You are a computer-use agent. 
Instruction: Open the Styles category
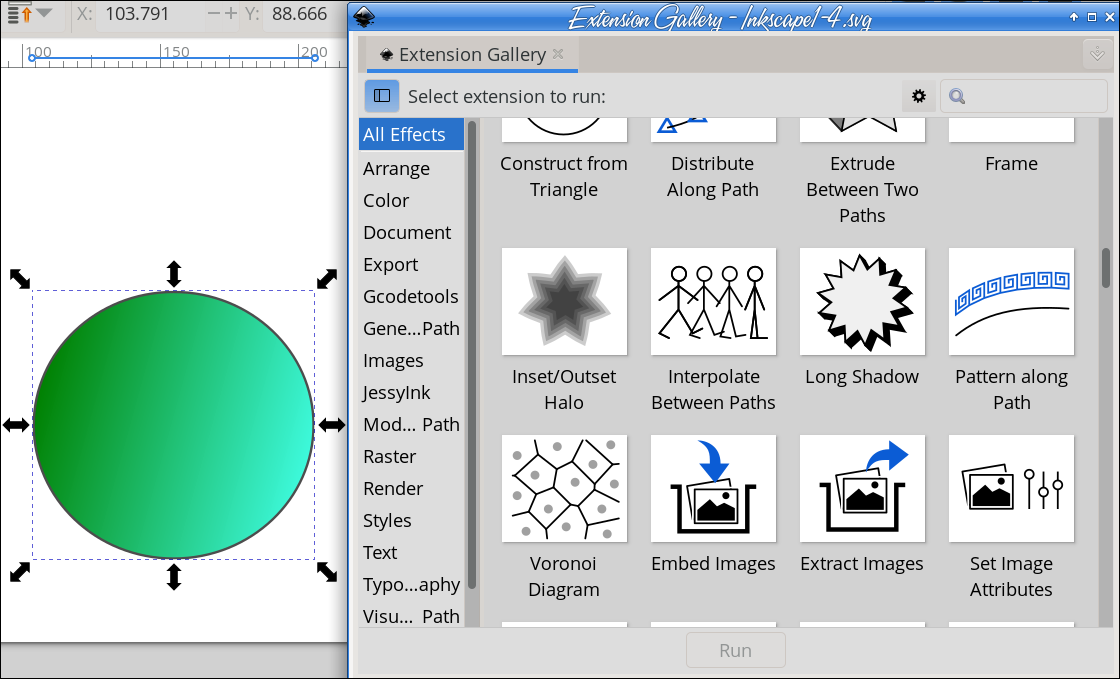coord(411,520)
